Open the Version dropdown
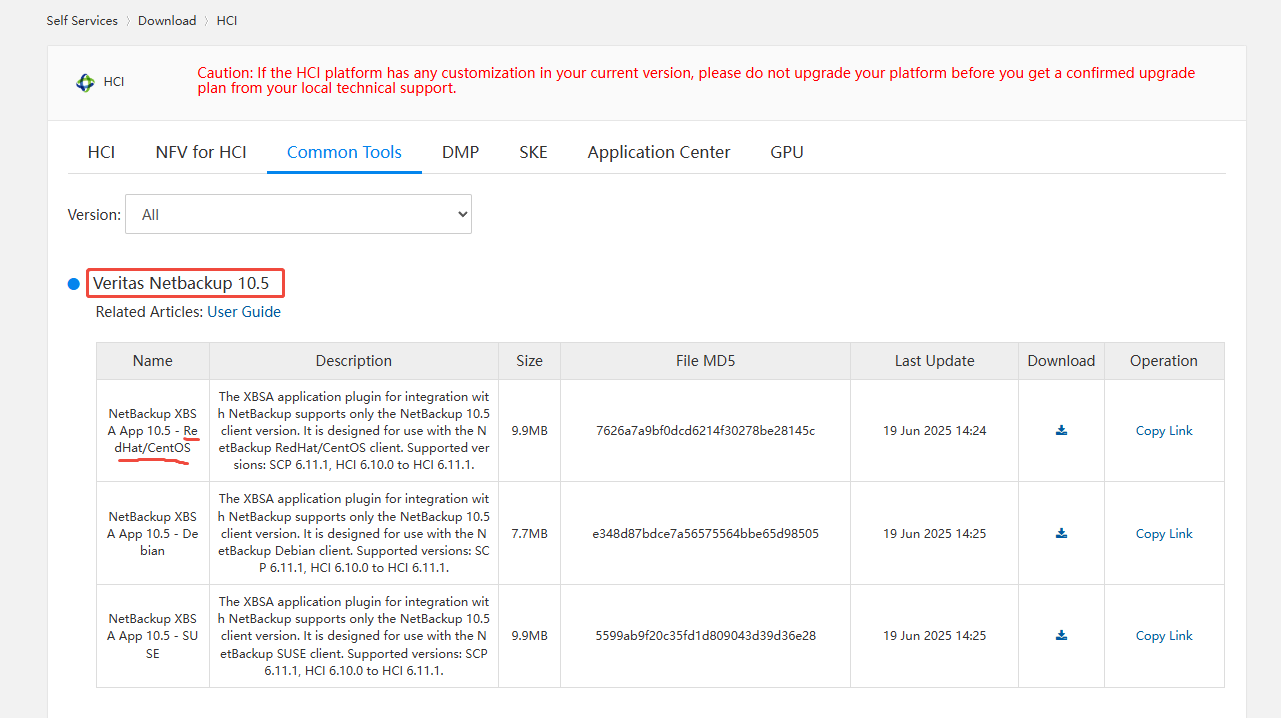Viewport: 1281px width, 718px height. tap(298, 214)
